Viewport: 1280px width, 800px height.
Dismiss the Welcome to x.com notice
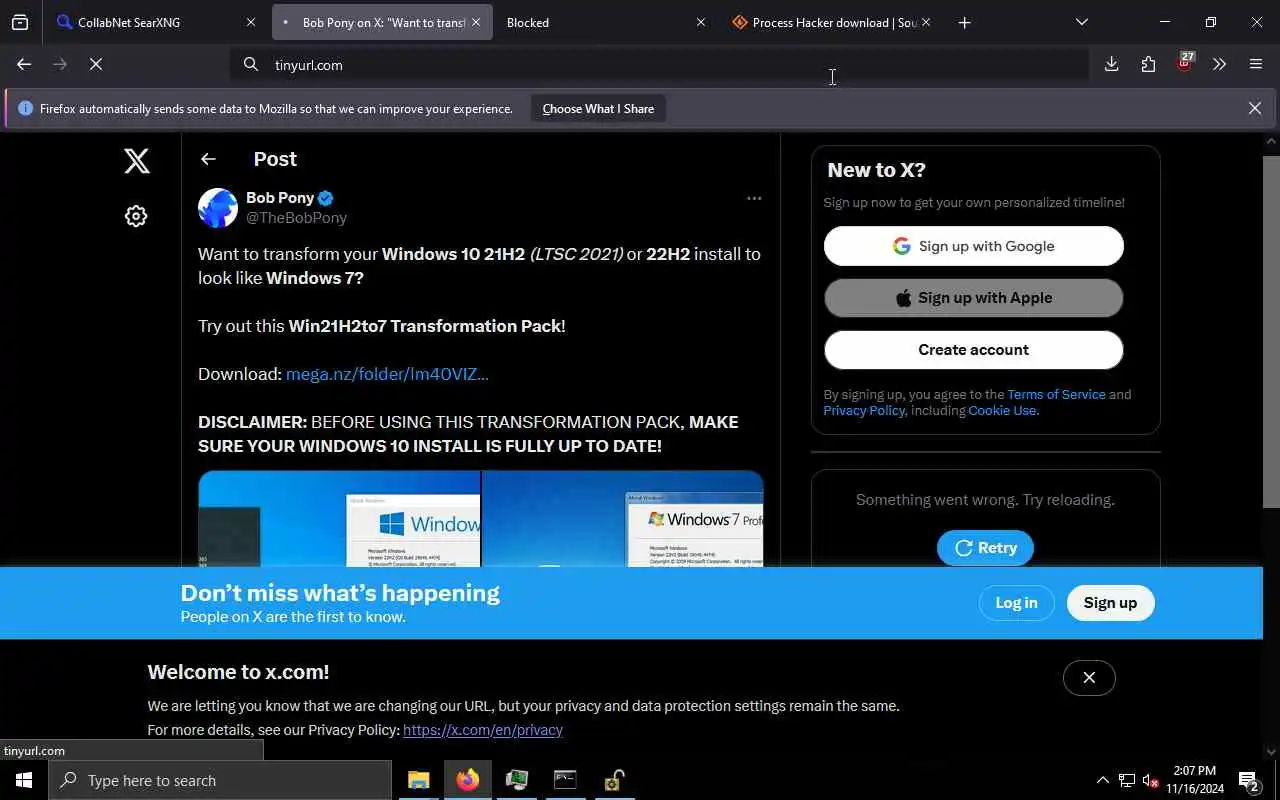pos(1089,678)
